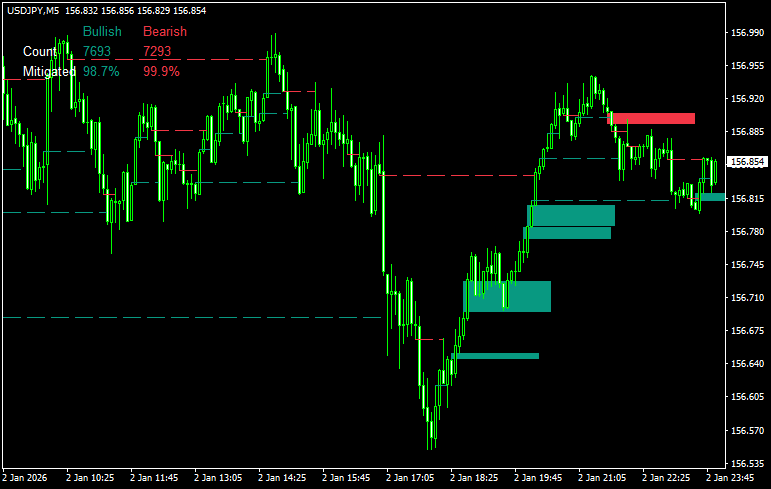The image size is (771, 489).
Task: Click the Mitigated row label
Action: point(49,72)
